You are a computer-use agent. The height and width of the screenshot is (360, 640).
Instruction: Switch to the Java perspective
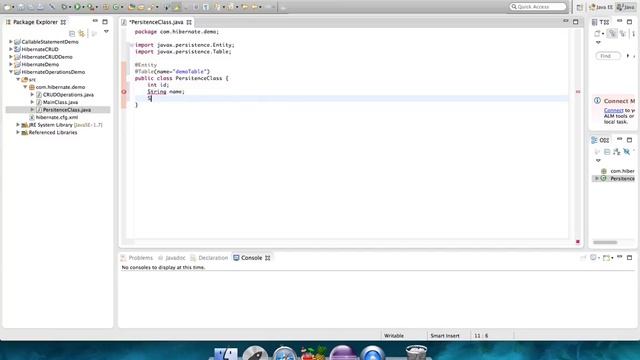(x=627, y=7)
